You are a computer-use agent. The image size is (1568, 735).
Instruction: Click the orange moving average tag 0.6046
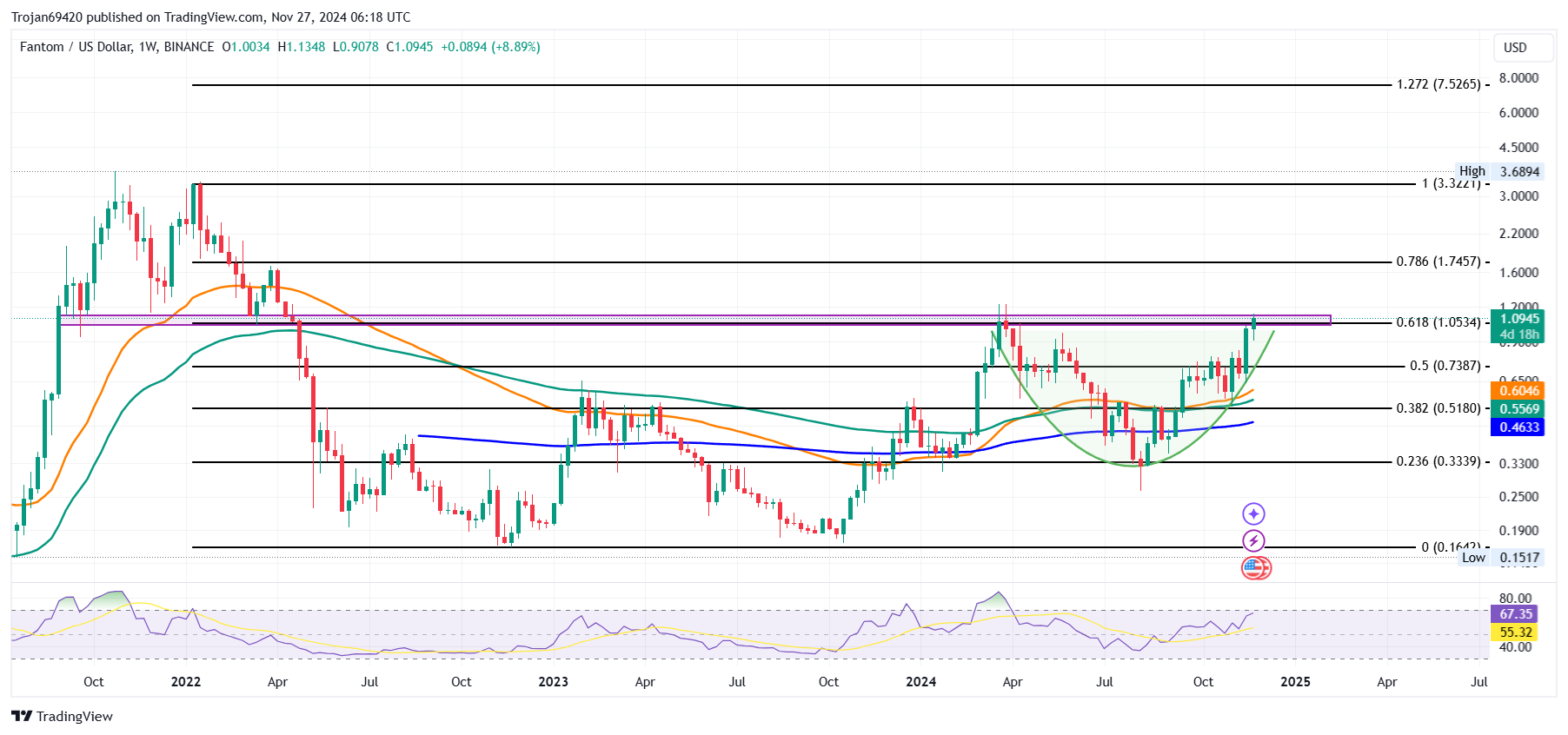tap(1518, 391)
